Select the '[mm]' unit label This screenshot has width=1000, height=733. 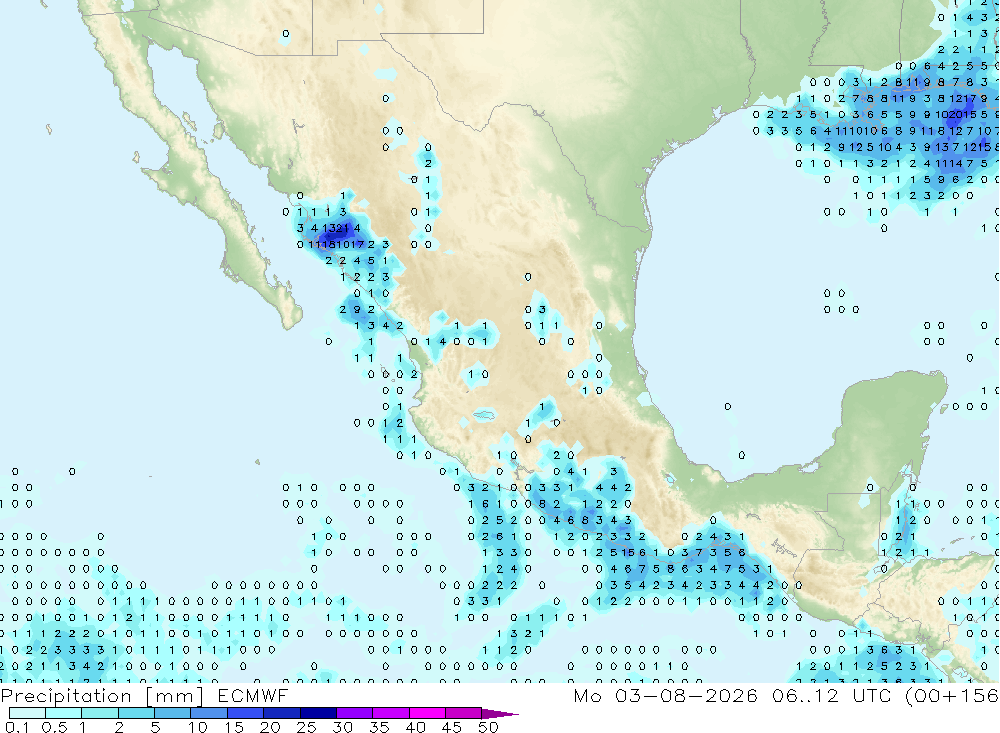coord(174,696)
